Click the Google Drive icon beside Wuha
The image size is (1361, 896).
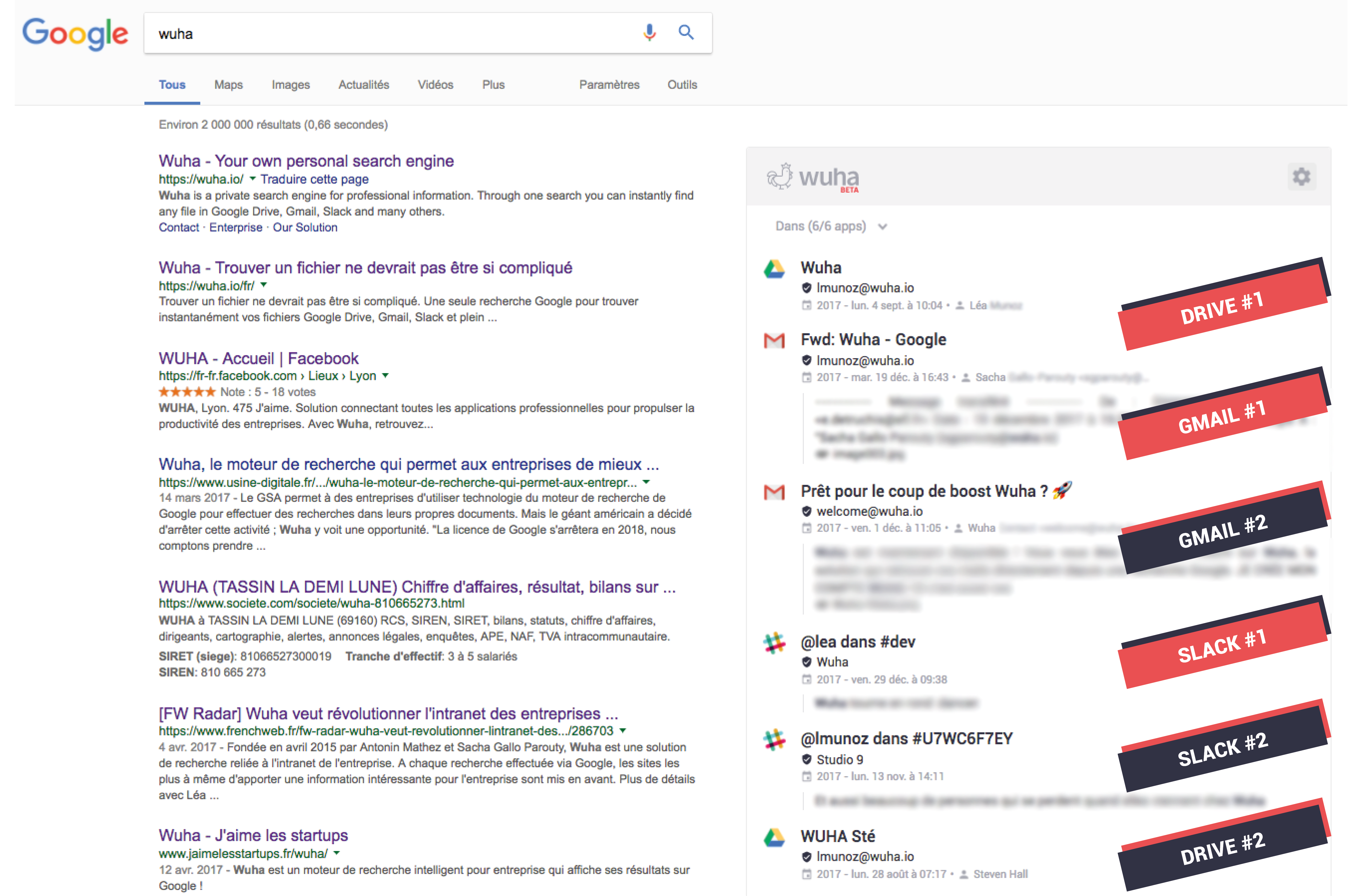tap(774, 269)
